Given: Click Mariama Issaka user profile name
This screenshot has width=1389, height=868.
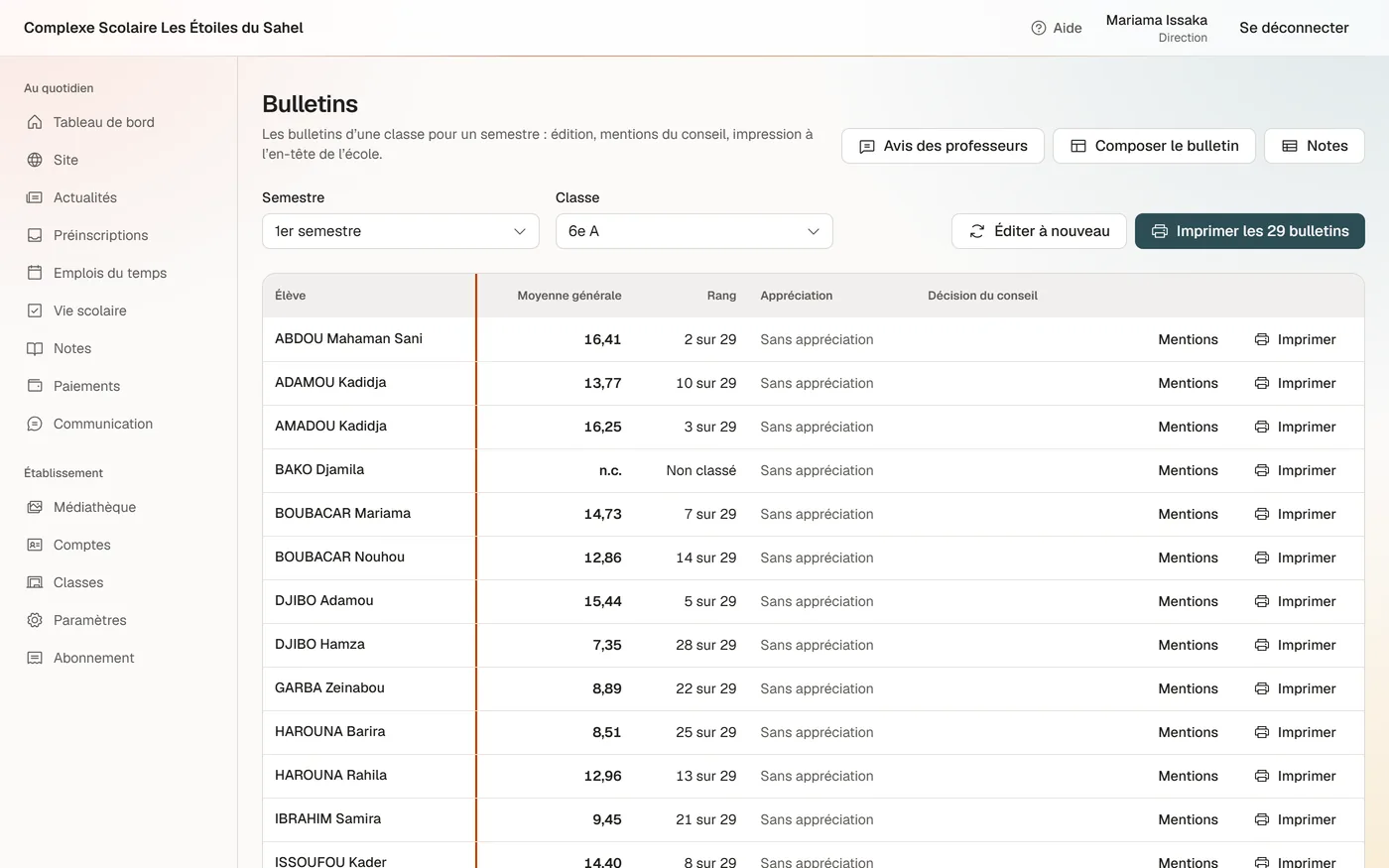Looking at the screenshot, I should (1157, 20).
